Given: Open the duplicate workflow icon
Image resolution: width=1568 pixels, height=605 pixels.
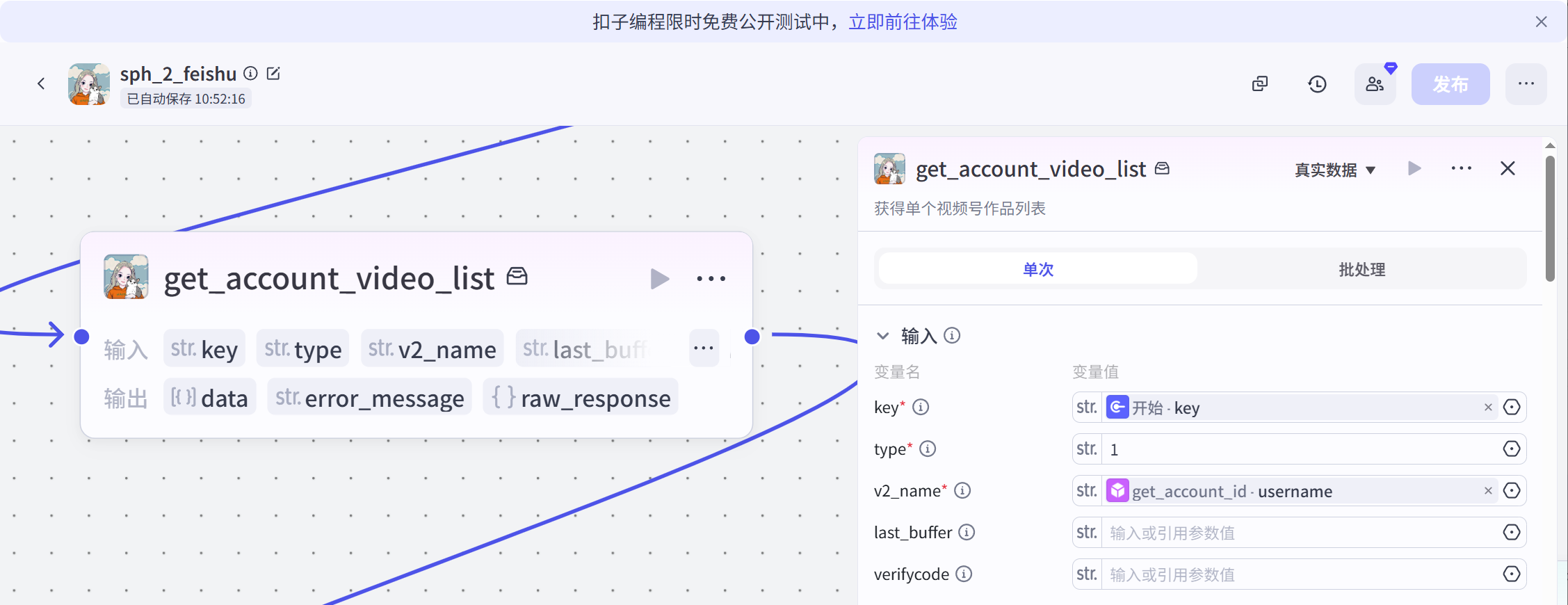Looking at the screenshot, I should (1260, 84).
